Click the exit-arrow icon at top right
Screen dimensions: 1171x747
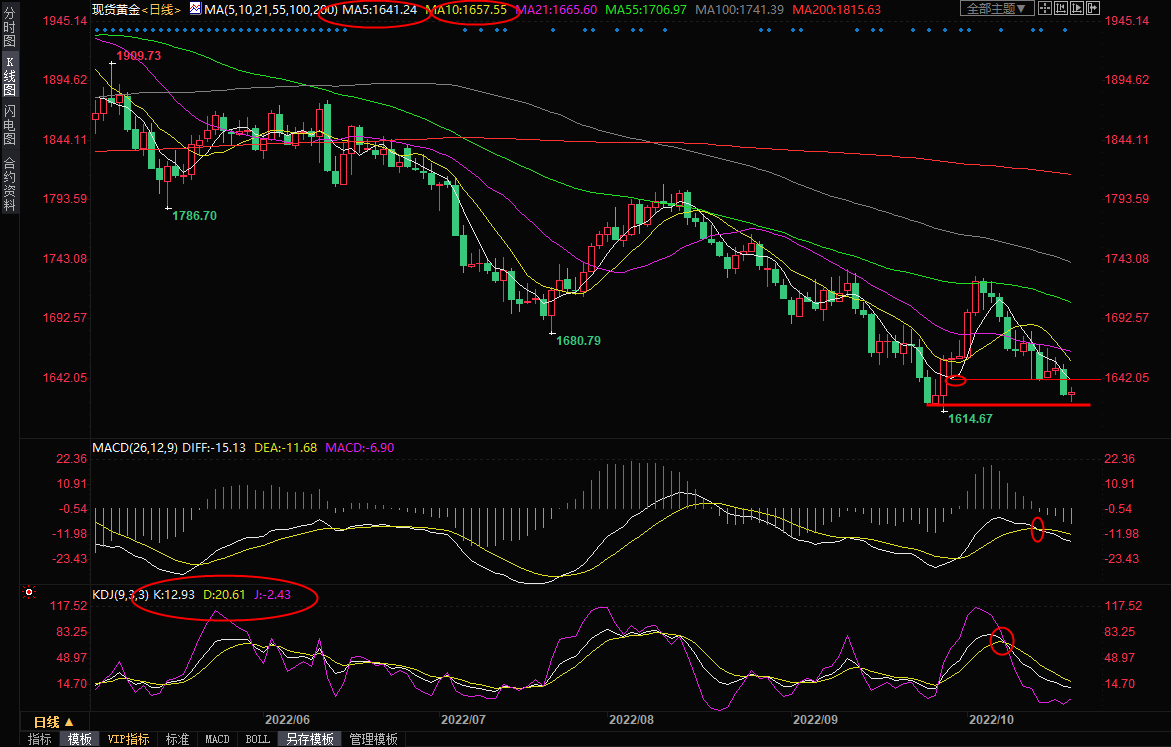pyautogui.click(x=1093, y=9)
